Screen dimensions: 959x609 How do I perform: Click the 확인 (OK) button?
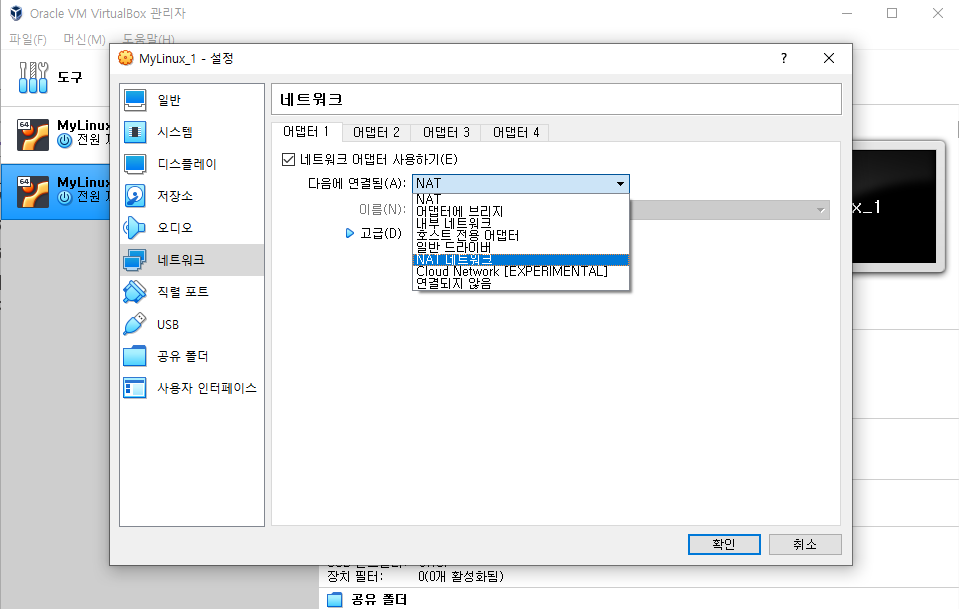723,545
